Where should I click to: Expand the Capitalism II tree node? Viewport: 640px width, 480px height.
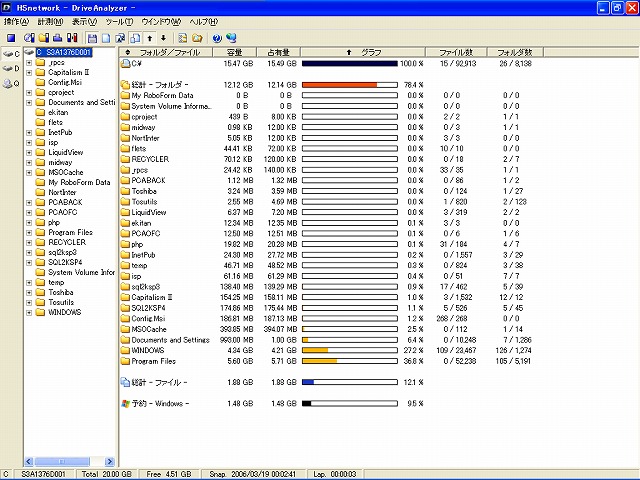29,73
